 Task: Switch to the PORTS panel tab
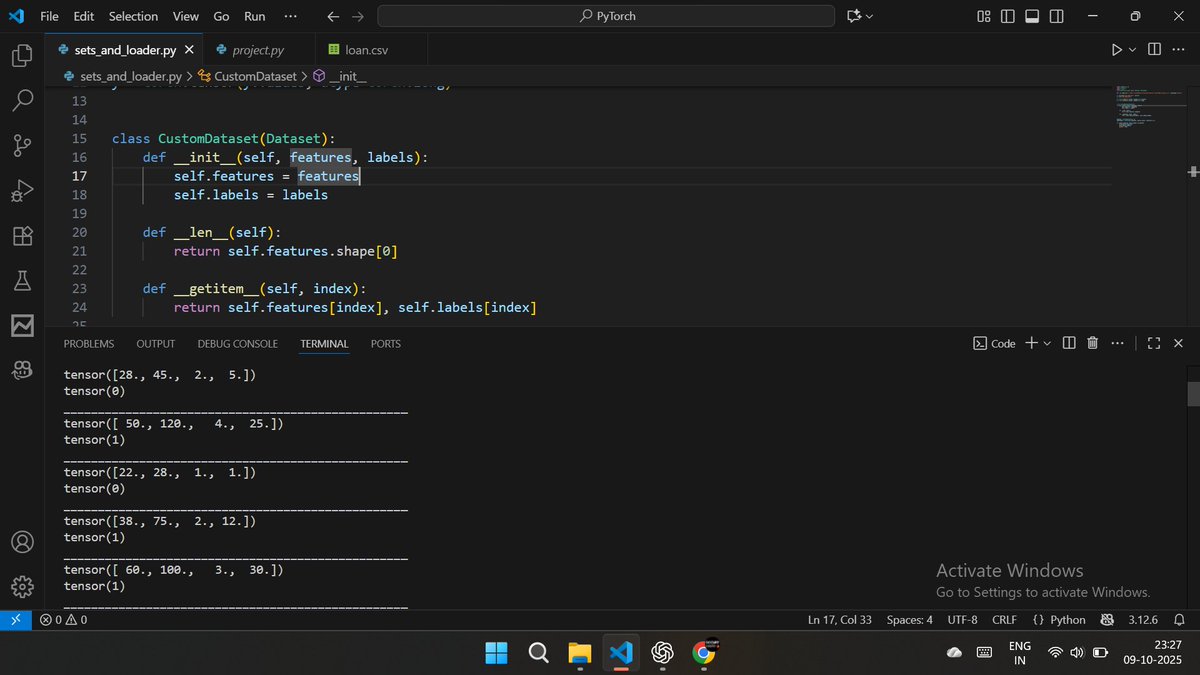point(386,343)
